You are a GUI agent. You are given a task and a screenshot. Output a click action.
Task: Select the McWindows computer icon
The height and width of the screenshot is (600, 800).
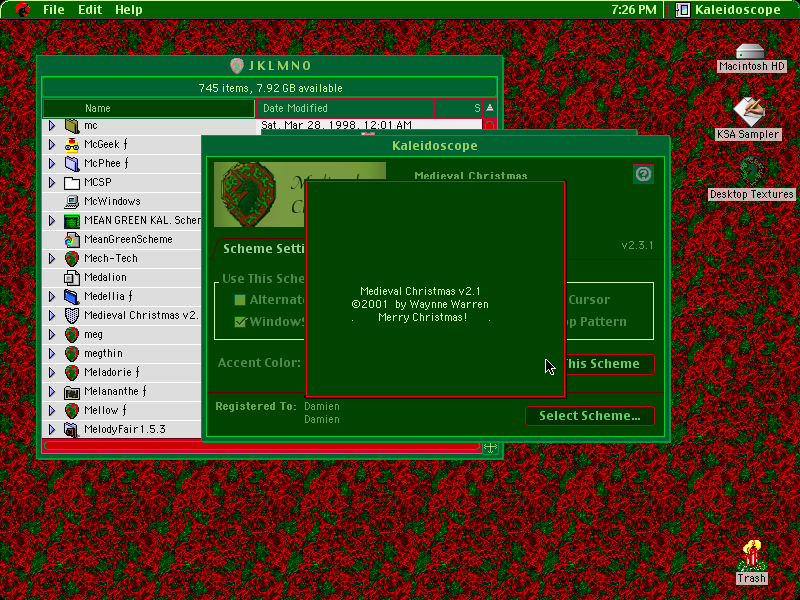click(72, 202)
